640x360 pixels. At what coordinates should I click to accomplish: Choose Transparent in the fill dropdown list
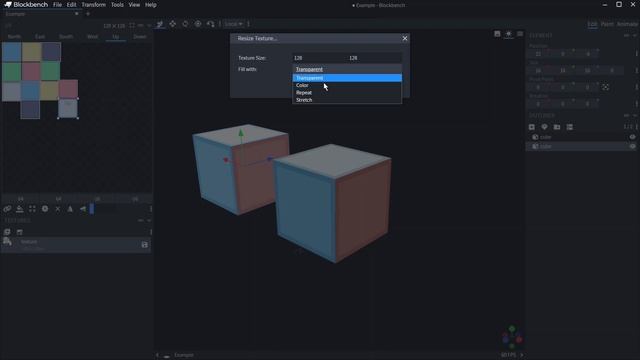point(347,78)
